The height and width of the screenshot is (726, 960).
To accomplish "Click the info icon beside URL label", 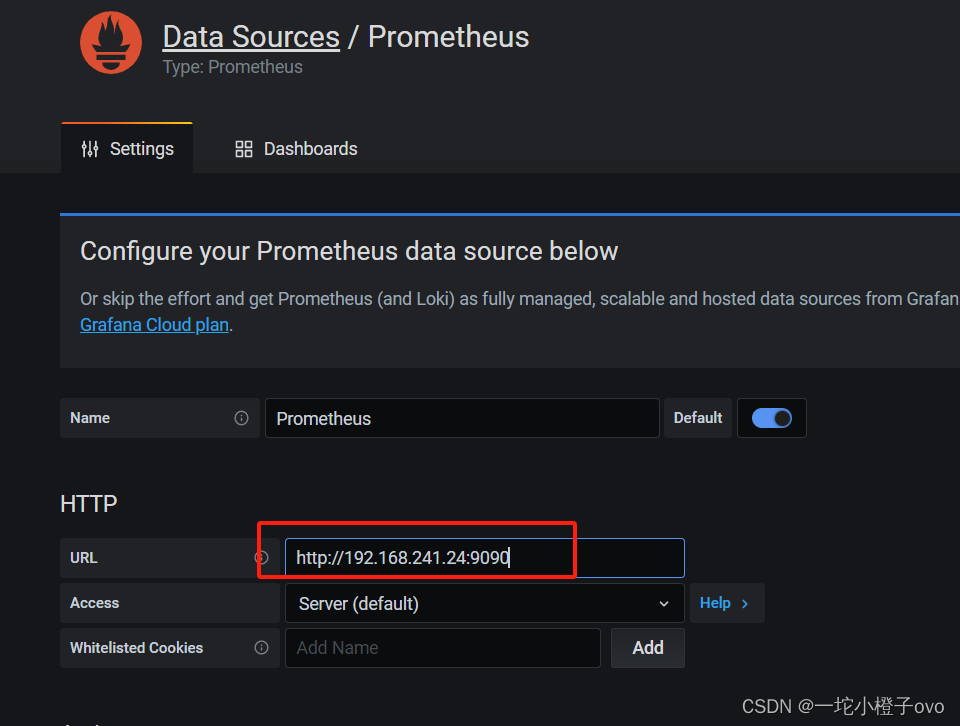I will [261, 558].
